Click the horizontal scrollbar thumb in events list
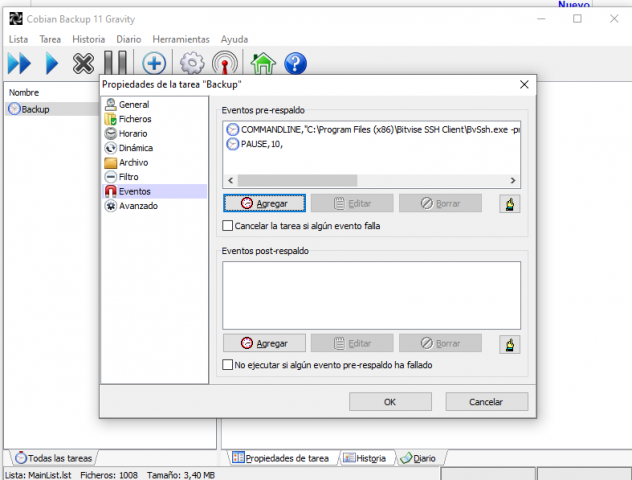This screenshot has width=632, height=480. pyautogui.click(x=297, y=181)
